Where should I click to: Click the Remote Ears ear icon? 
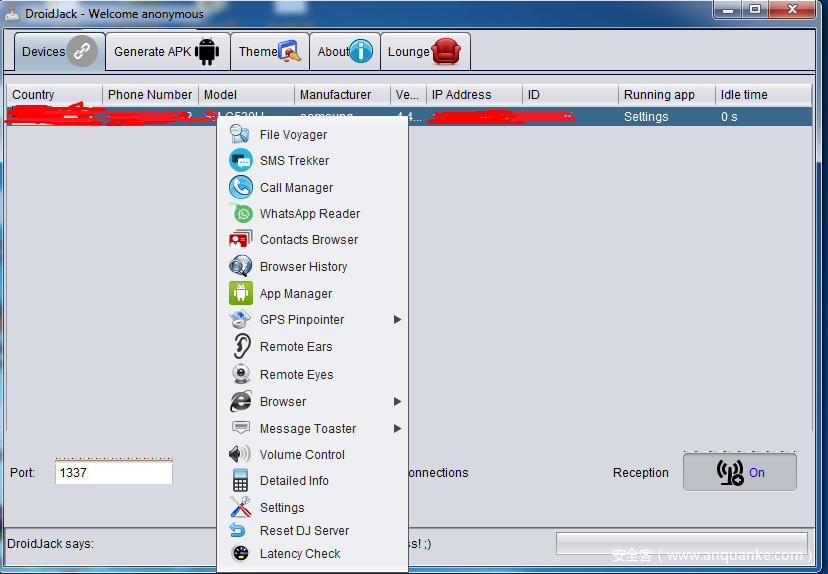(x=241, y=346)
